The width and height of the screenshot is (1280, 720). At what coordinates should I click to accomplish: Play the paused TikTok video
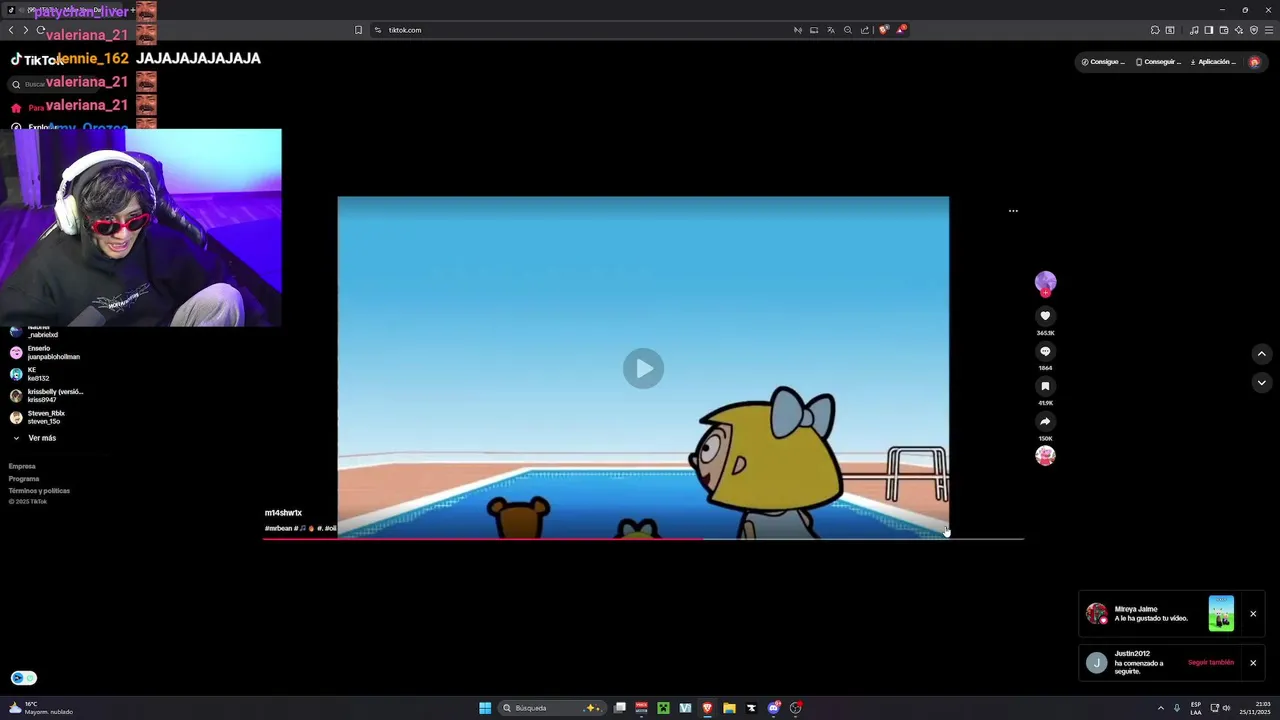coord(643,368)
